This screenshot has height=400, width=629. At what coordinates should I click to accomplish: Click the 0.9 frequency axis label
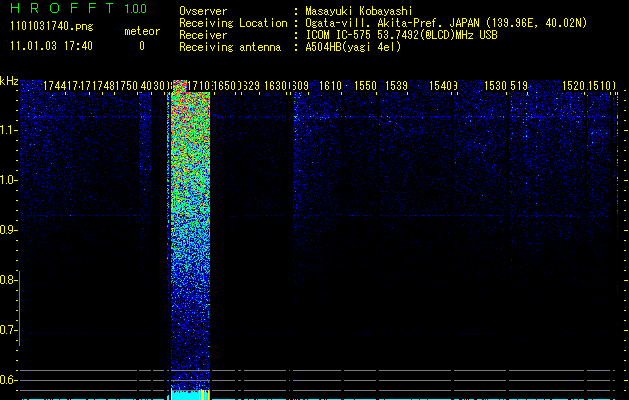coord(8,230)
